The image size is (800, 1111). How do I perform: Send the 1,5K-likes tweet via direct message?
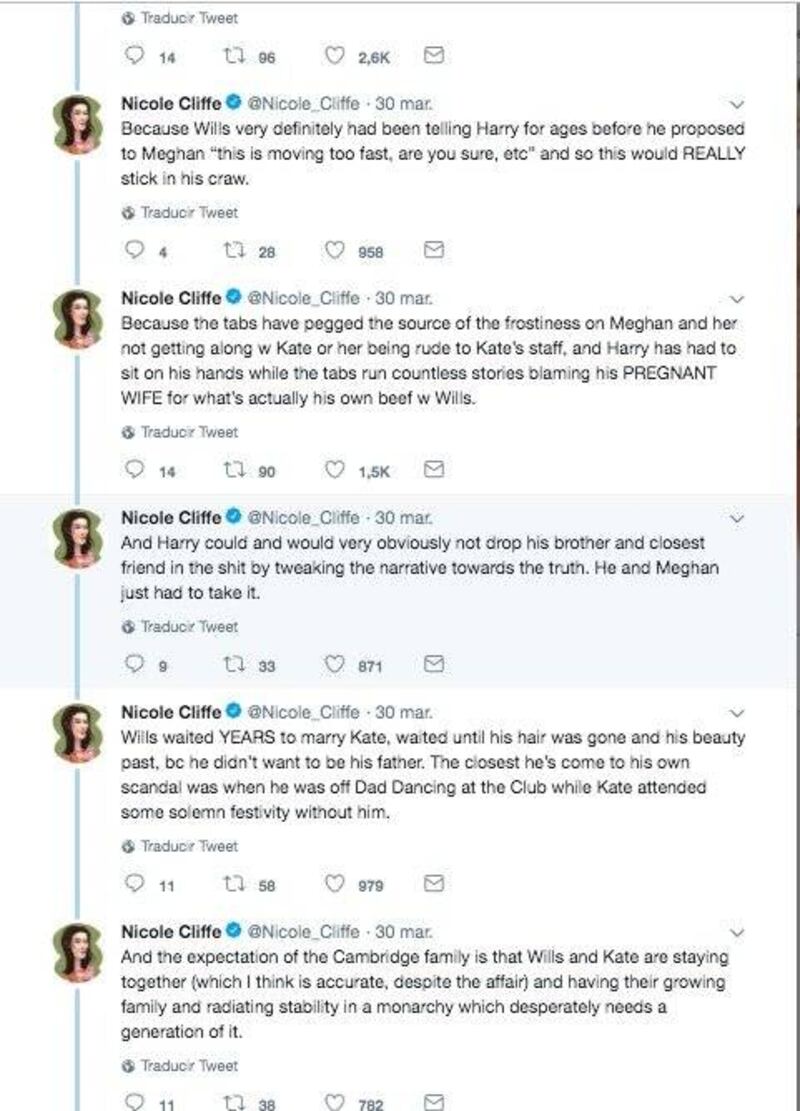434,469
